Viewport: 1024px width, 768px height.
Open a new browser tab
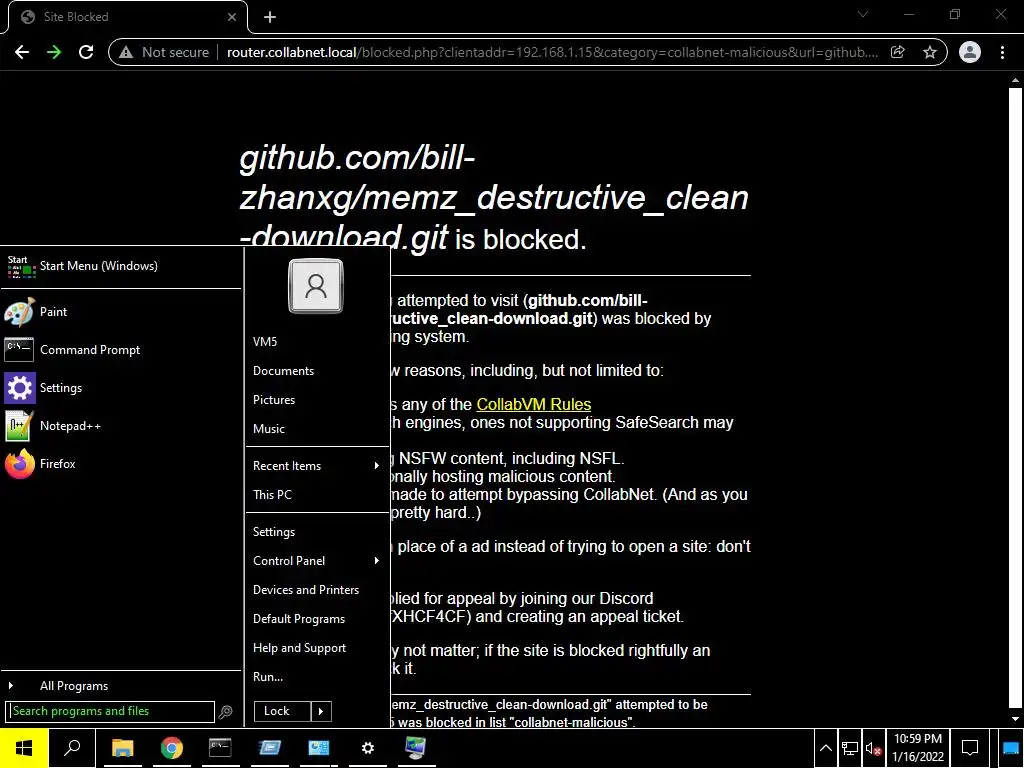[270, 17]
